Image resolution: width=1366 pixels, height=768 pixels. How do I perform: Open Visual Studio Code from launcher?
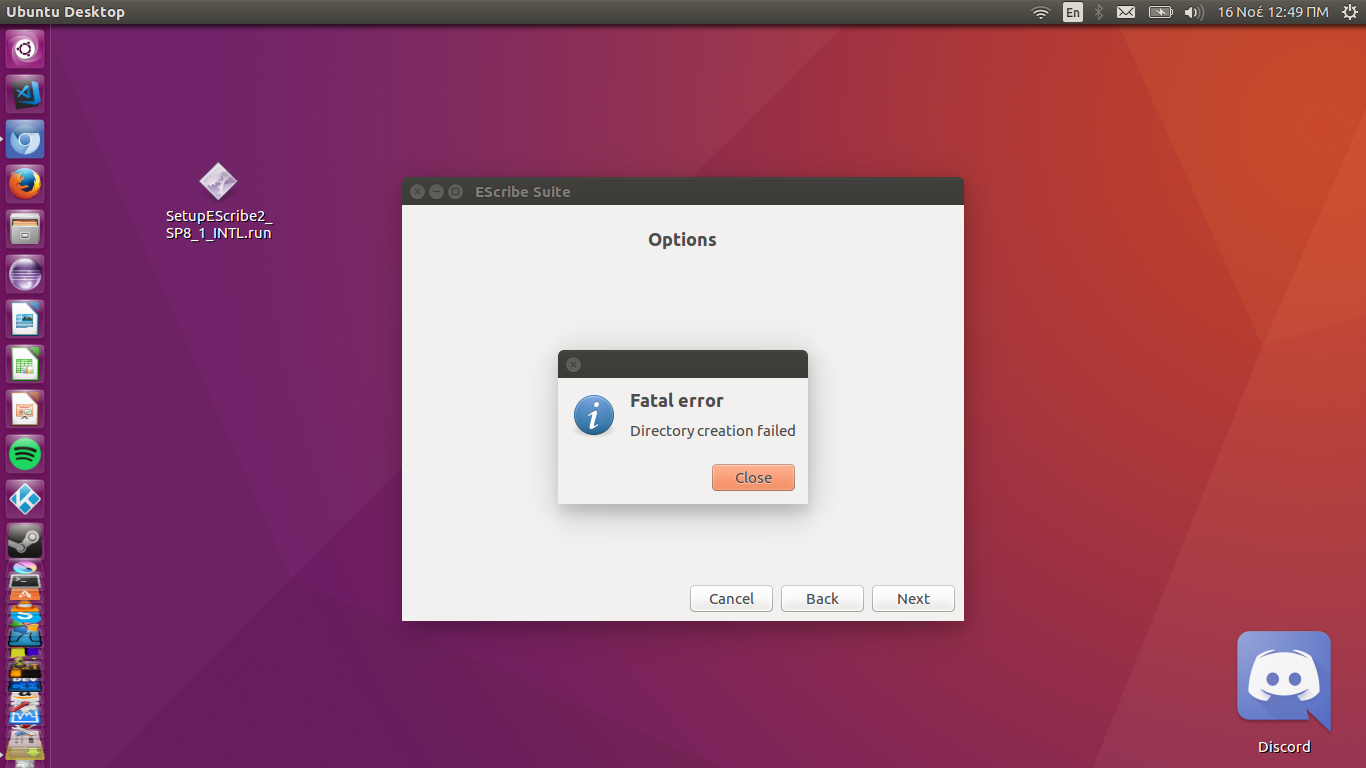(x=25, y=95)
